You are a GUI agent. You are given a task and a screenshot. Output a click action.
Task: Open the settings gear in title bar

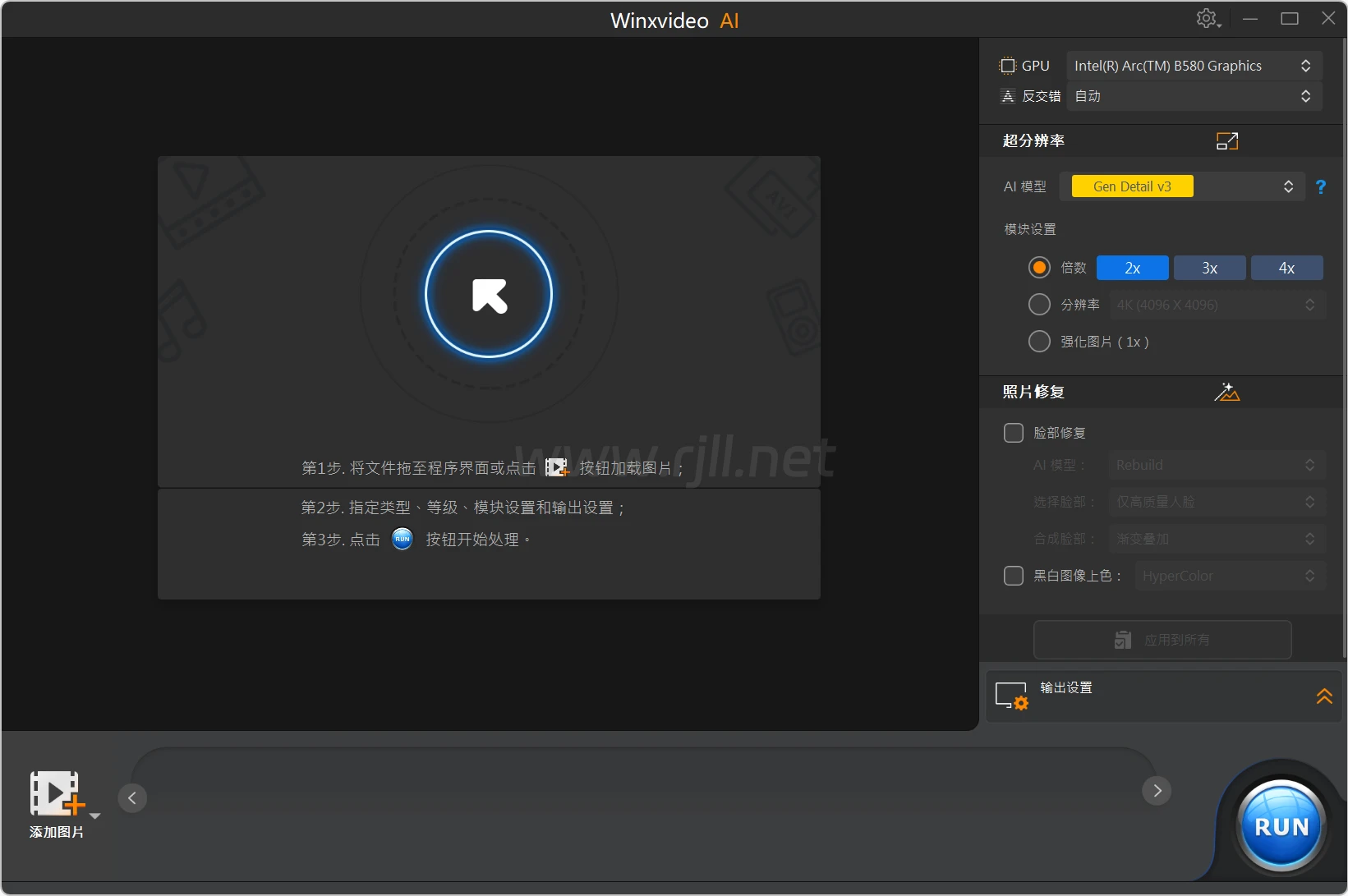click(1206, 18)
